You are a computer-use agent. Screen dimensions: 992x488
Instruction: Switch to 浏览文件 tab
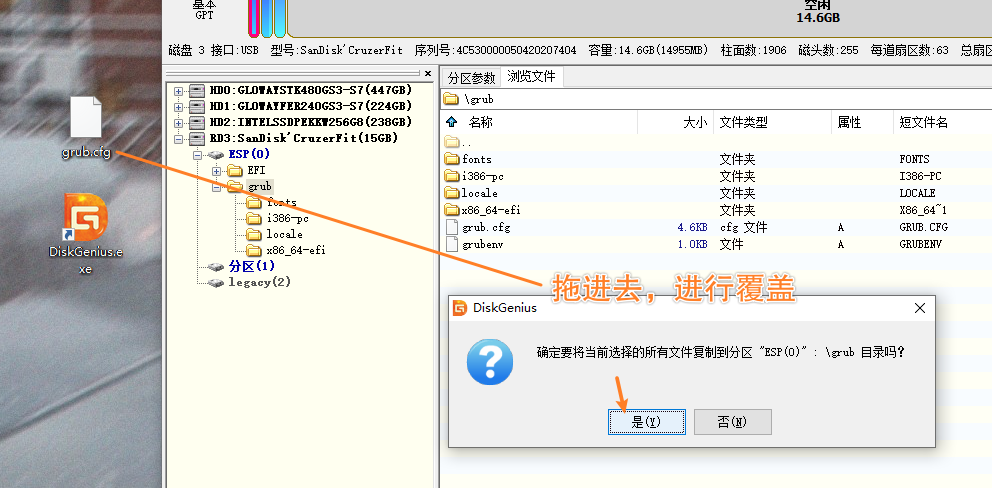click(x=531, y=77)
